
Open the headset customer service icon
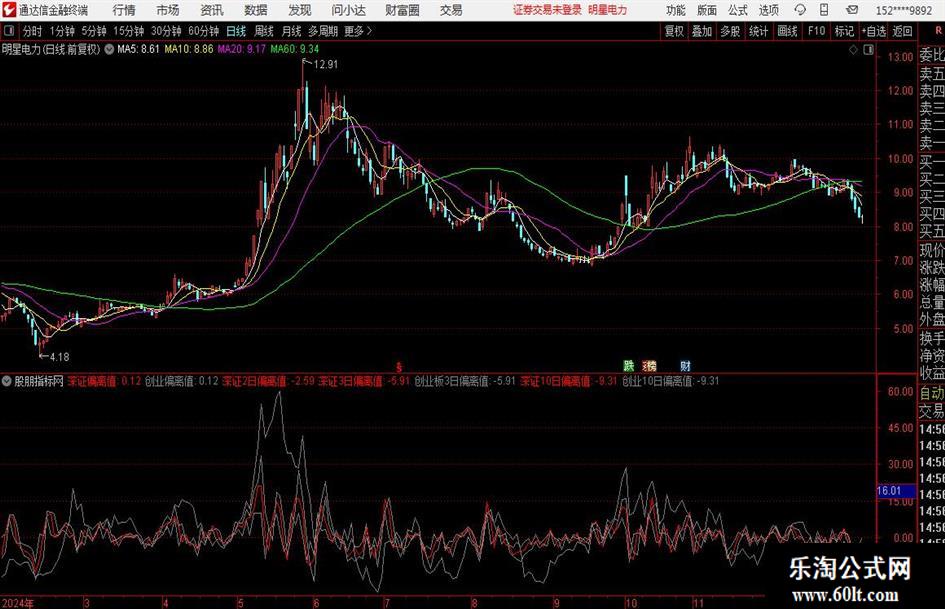pos(800,10)
